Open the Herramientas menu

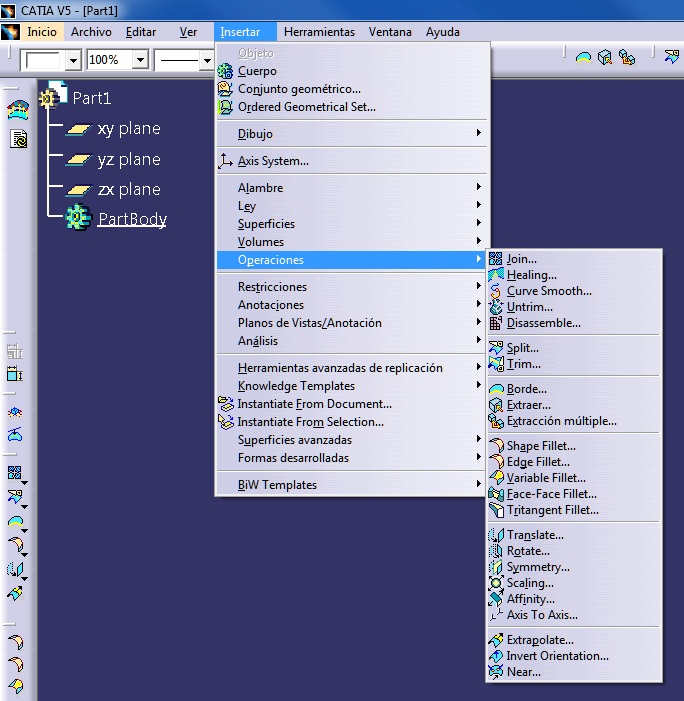[319, 32]
